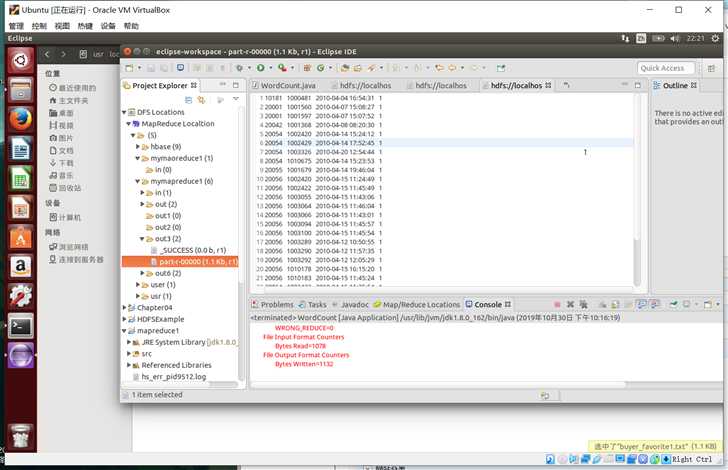Toggle Link with Editor in Project Explorer

click(x=201, y=100)
